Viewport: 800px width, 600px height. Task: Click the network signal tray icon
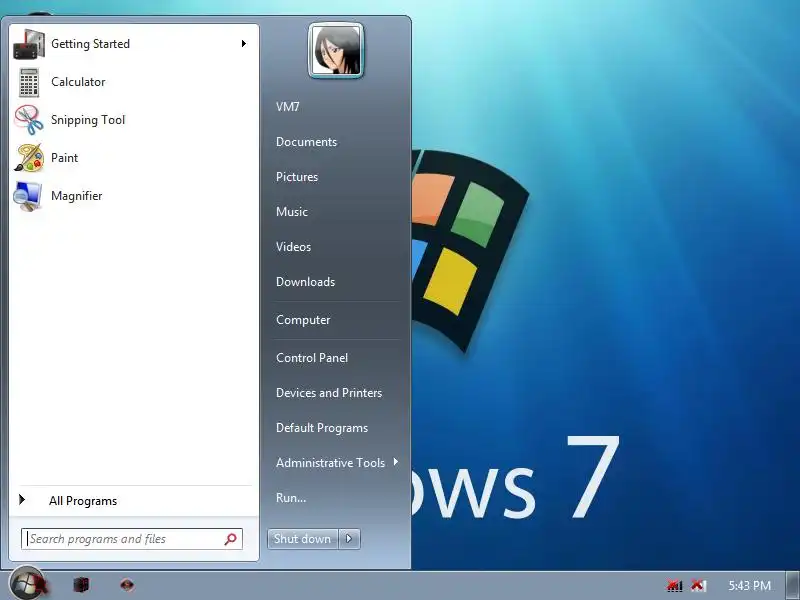[x=674, y=585]
